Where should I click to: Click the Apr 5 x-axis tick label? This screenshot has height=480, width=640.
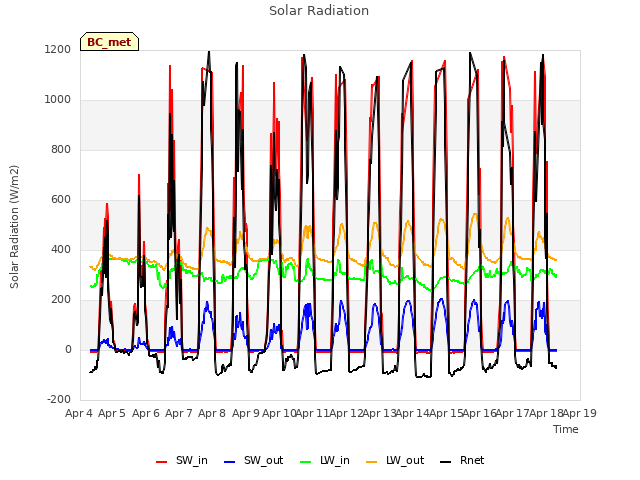[112, 413]
